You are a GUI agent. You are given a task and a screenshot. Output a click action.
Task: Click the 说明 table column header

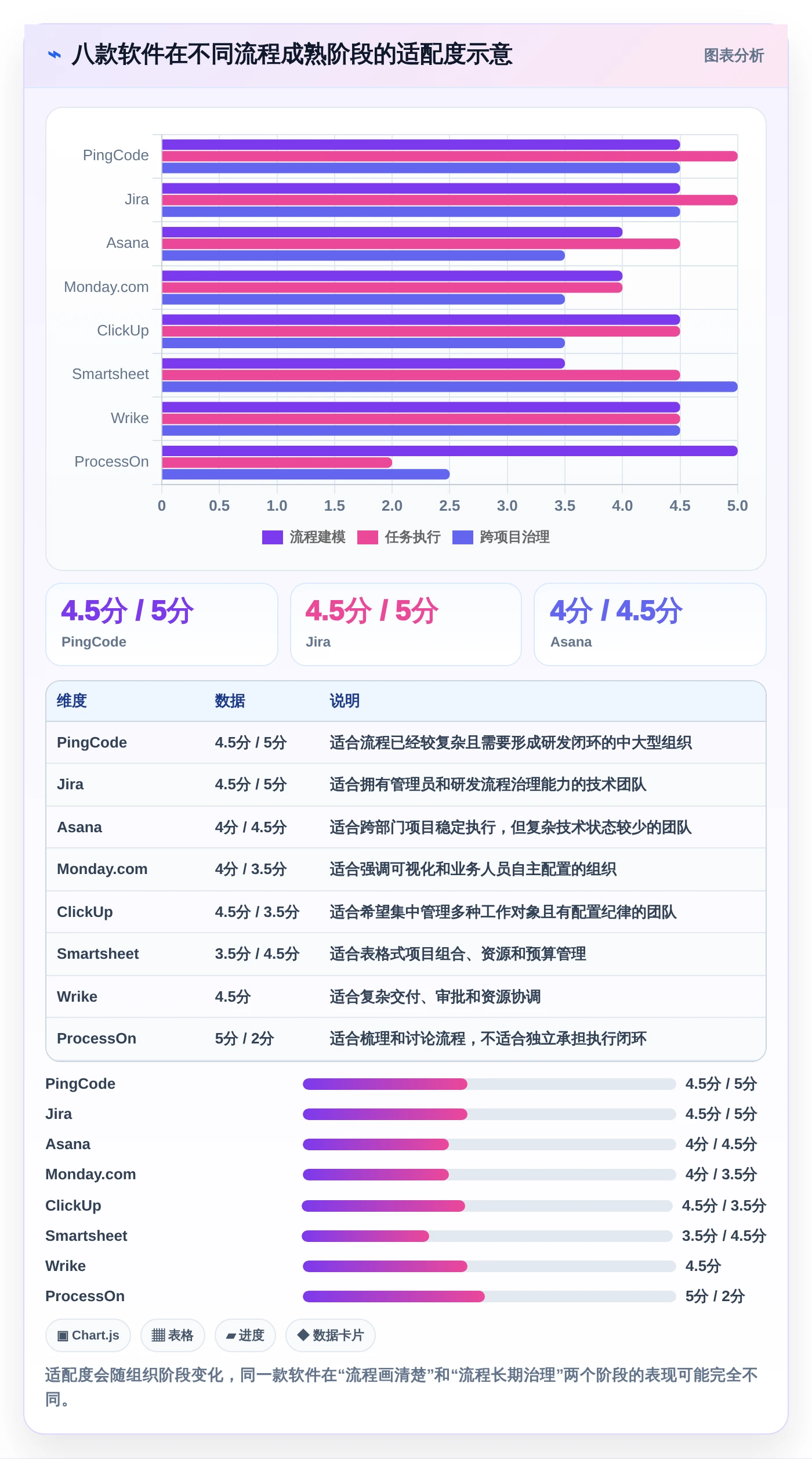pyautogui.click(x=345, y=701)
